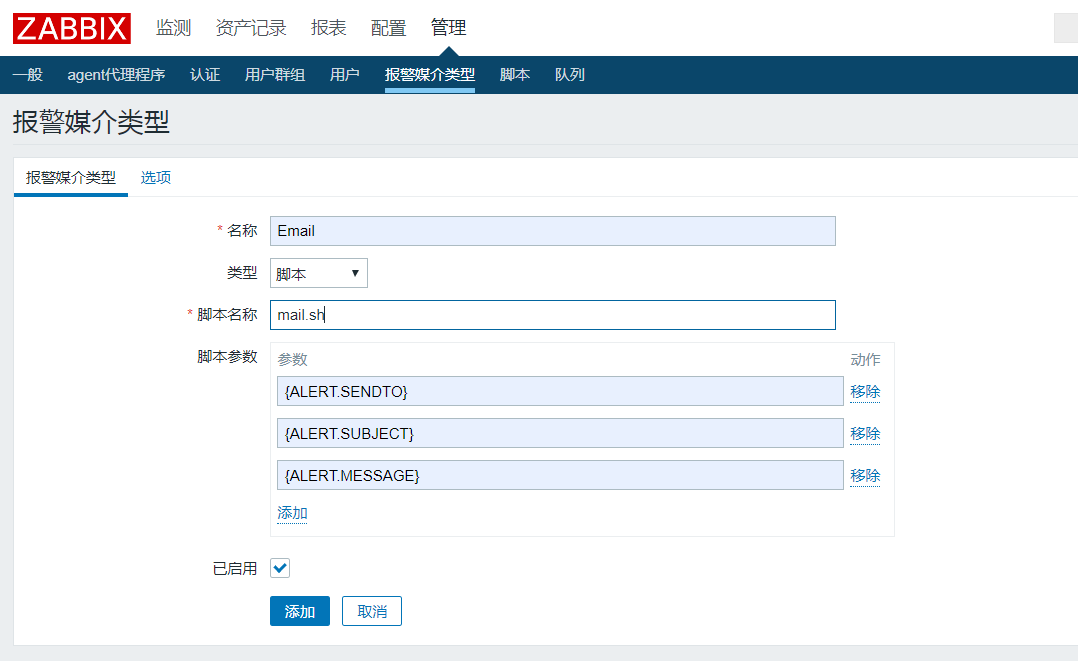The image size is (1078, 661).
Task: Select the 报警媒介类型 form tab
Action: tap(71, 178)
